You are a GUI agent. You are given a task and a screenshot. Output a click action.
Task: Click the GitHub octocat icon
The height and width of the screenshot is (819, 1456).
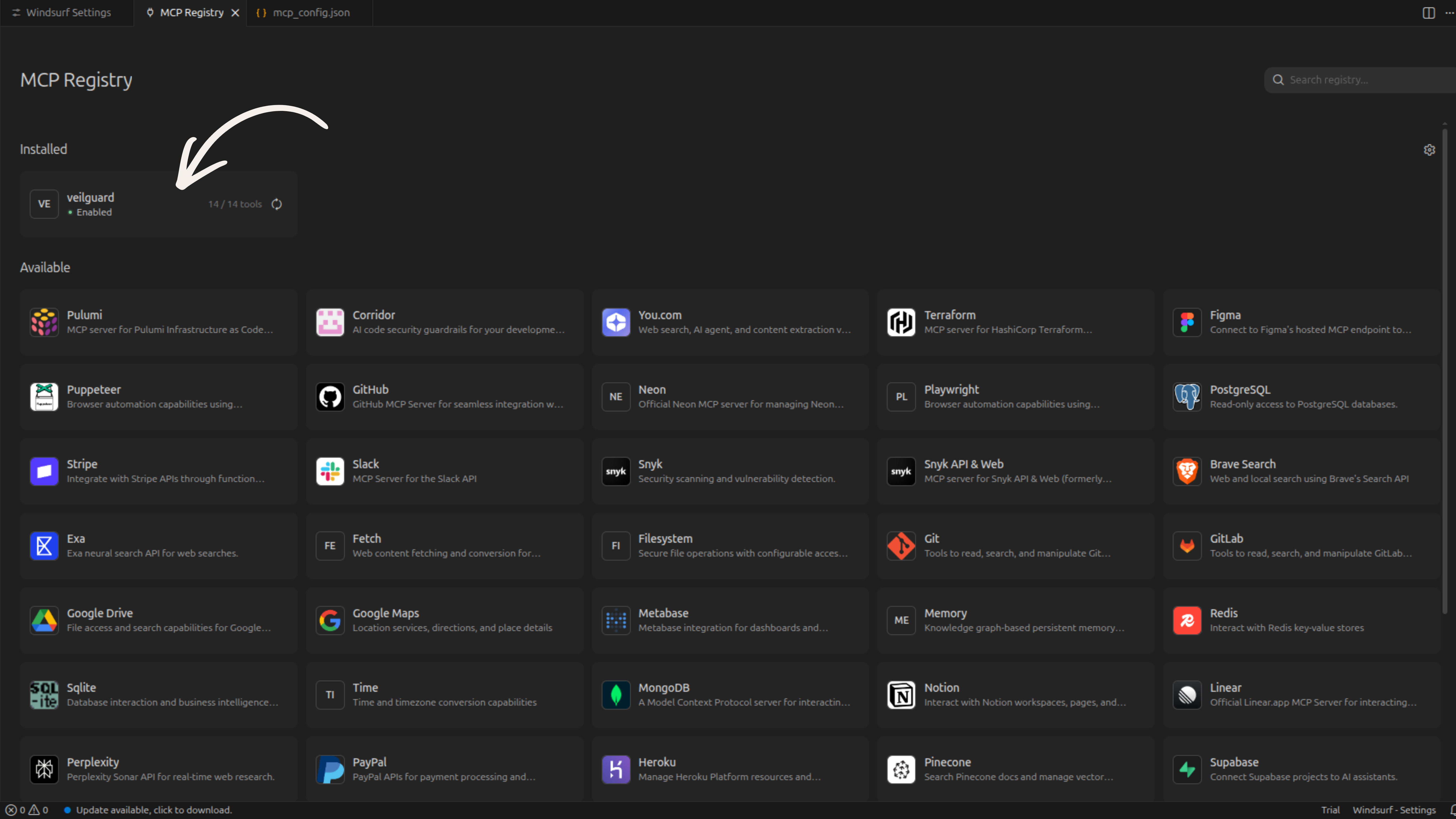330,397
